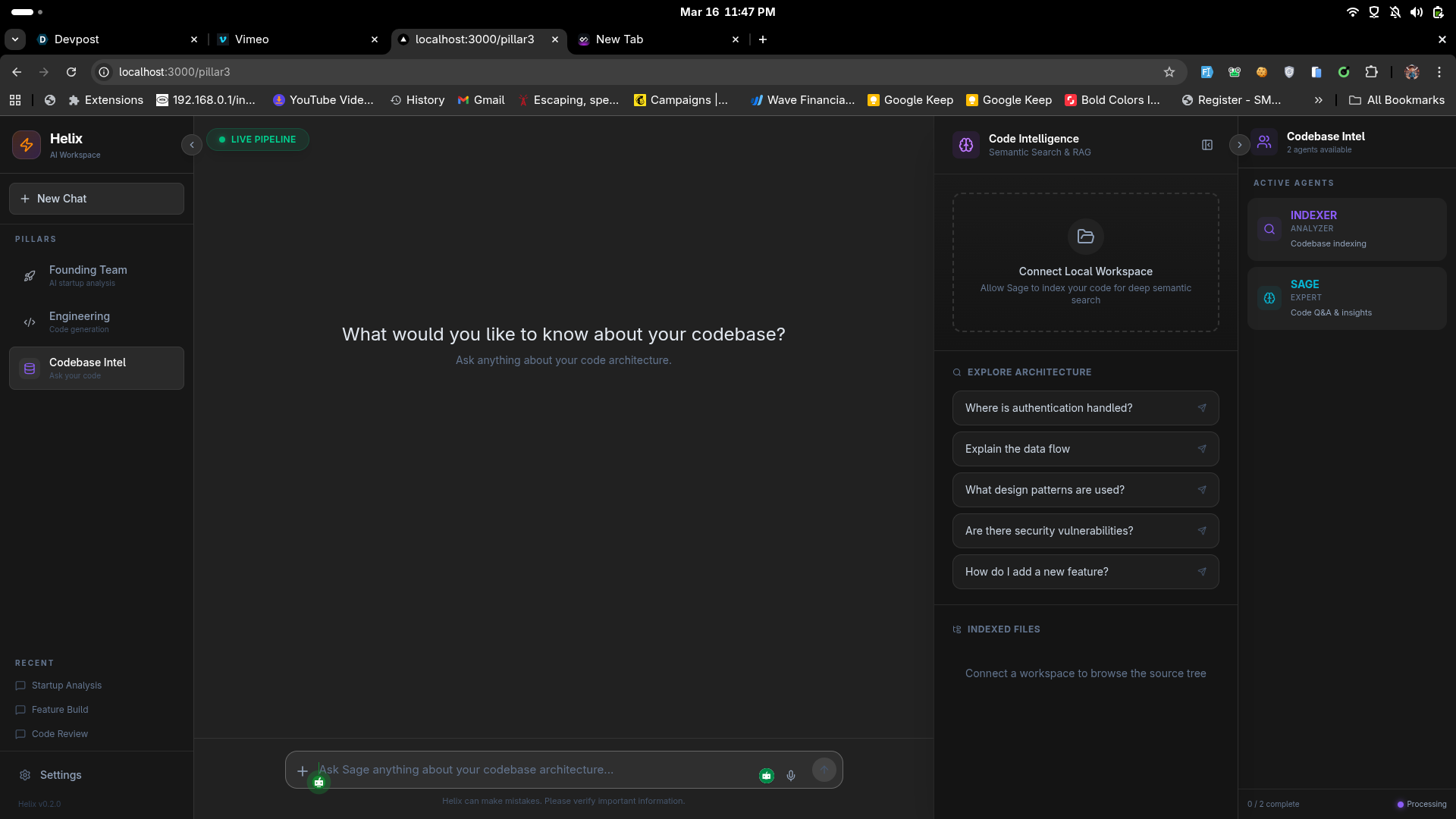Click the folder icon in Connect Local Workspace

(x=1085, y=237)
